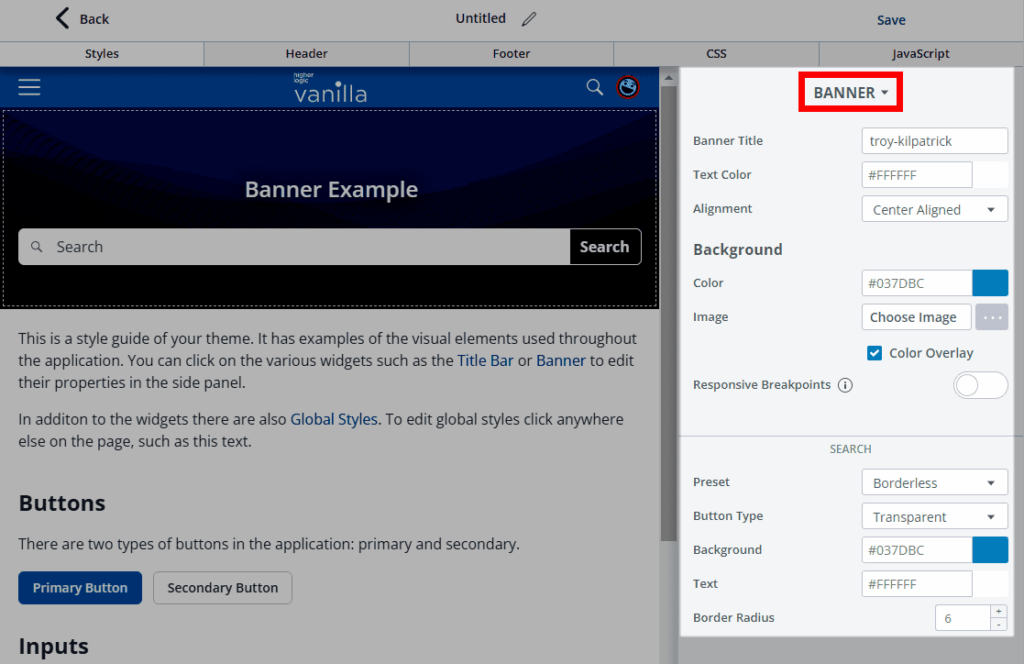Toggle the Responsive Breakpoints switch

tap(980, 385)
